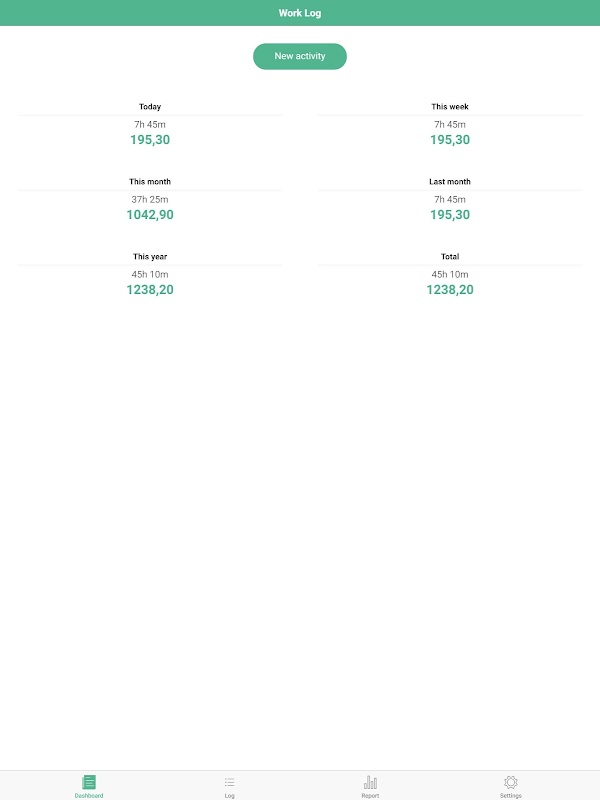Switch to the Report tab label
The image size is (600, 800).
coord(370,795)
